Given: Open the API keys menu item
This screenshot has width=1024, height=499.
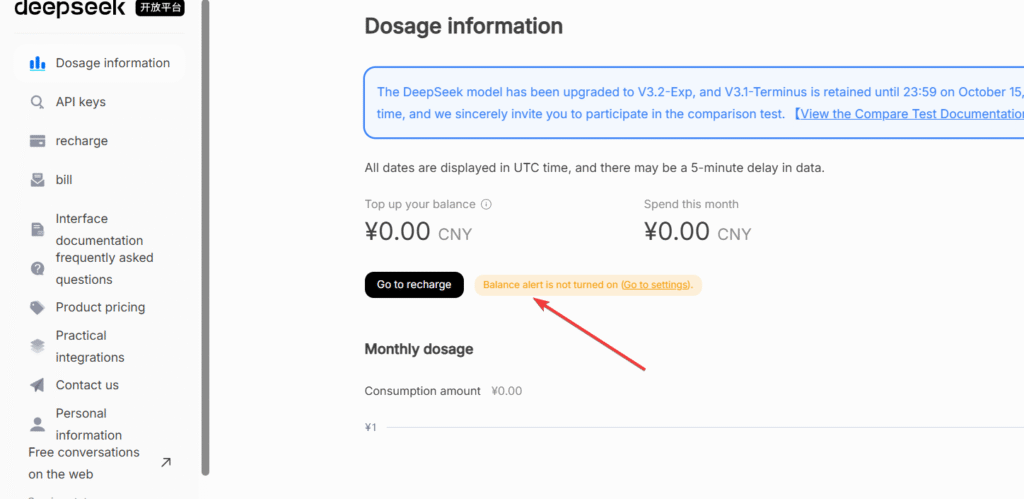Looking at the screenshot, I should pos(80,102).
